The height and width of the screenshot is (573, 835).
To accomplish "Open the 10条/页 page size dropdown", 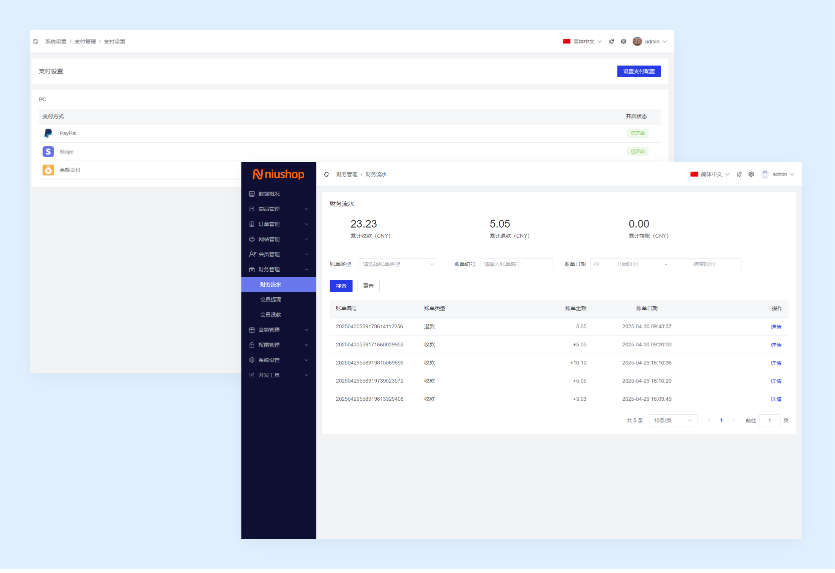I will tap(672, 421).
